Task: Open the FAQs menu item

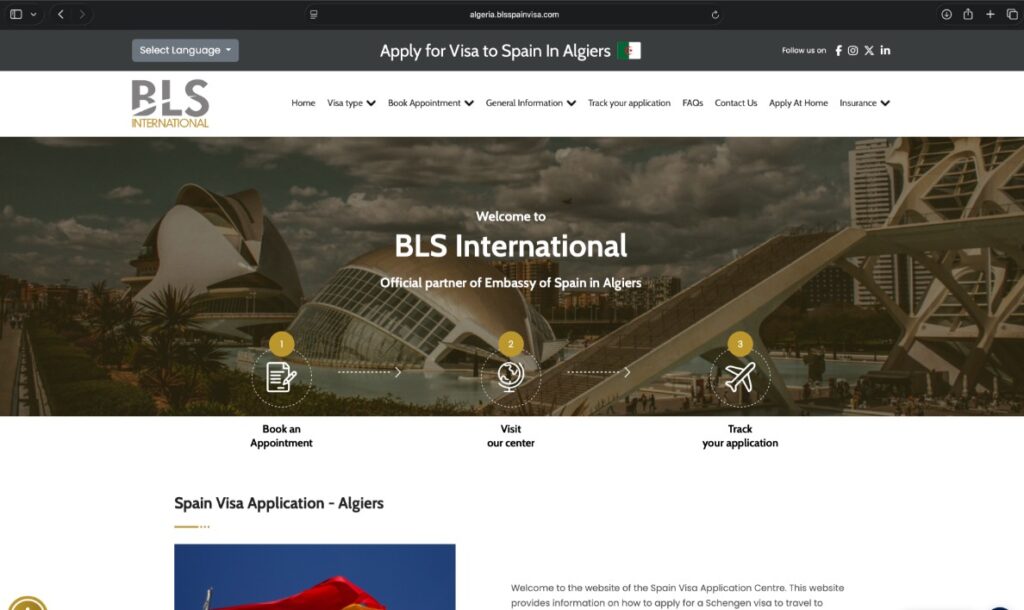Action: click(692, 103)
